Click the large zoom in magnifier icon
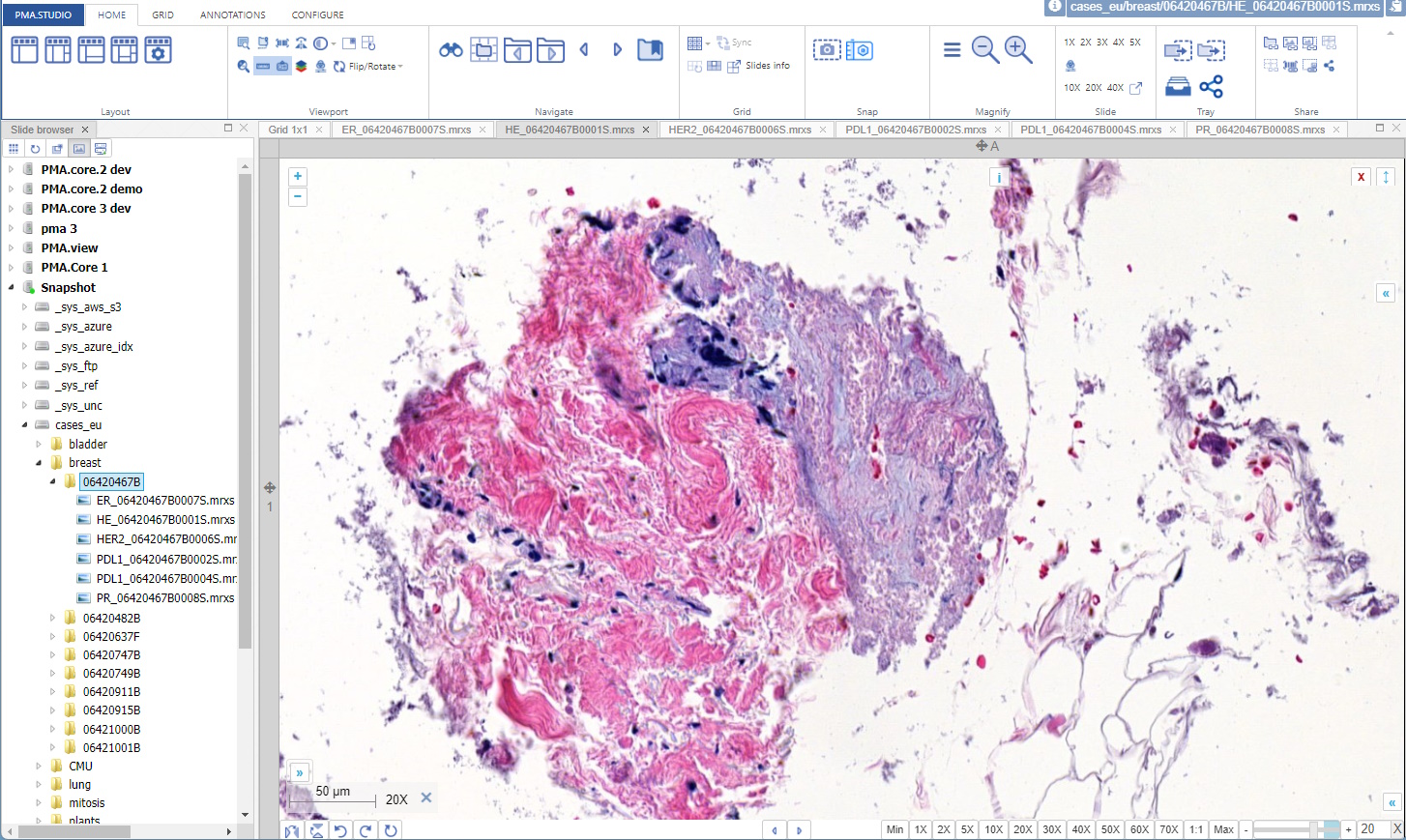 (x=1018, y=50)
